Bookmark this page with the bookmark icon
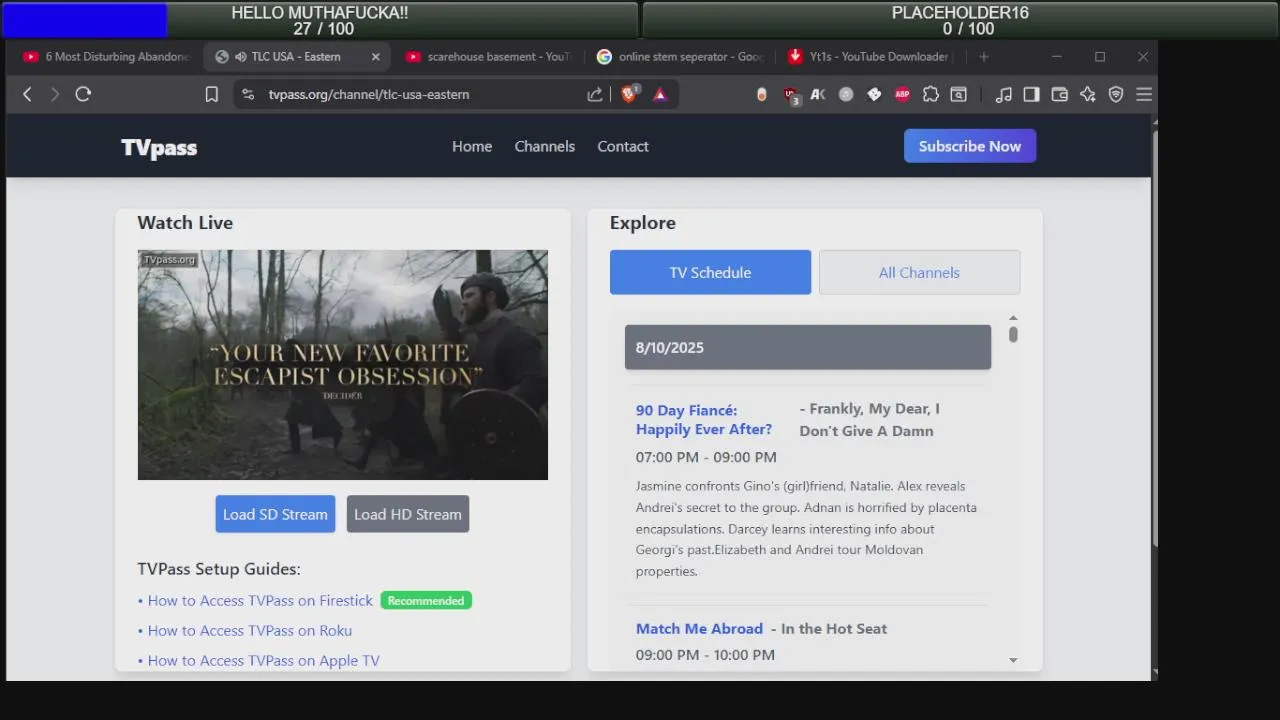 click(212, 94)
